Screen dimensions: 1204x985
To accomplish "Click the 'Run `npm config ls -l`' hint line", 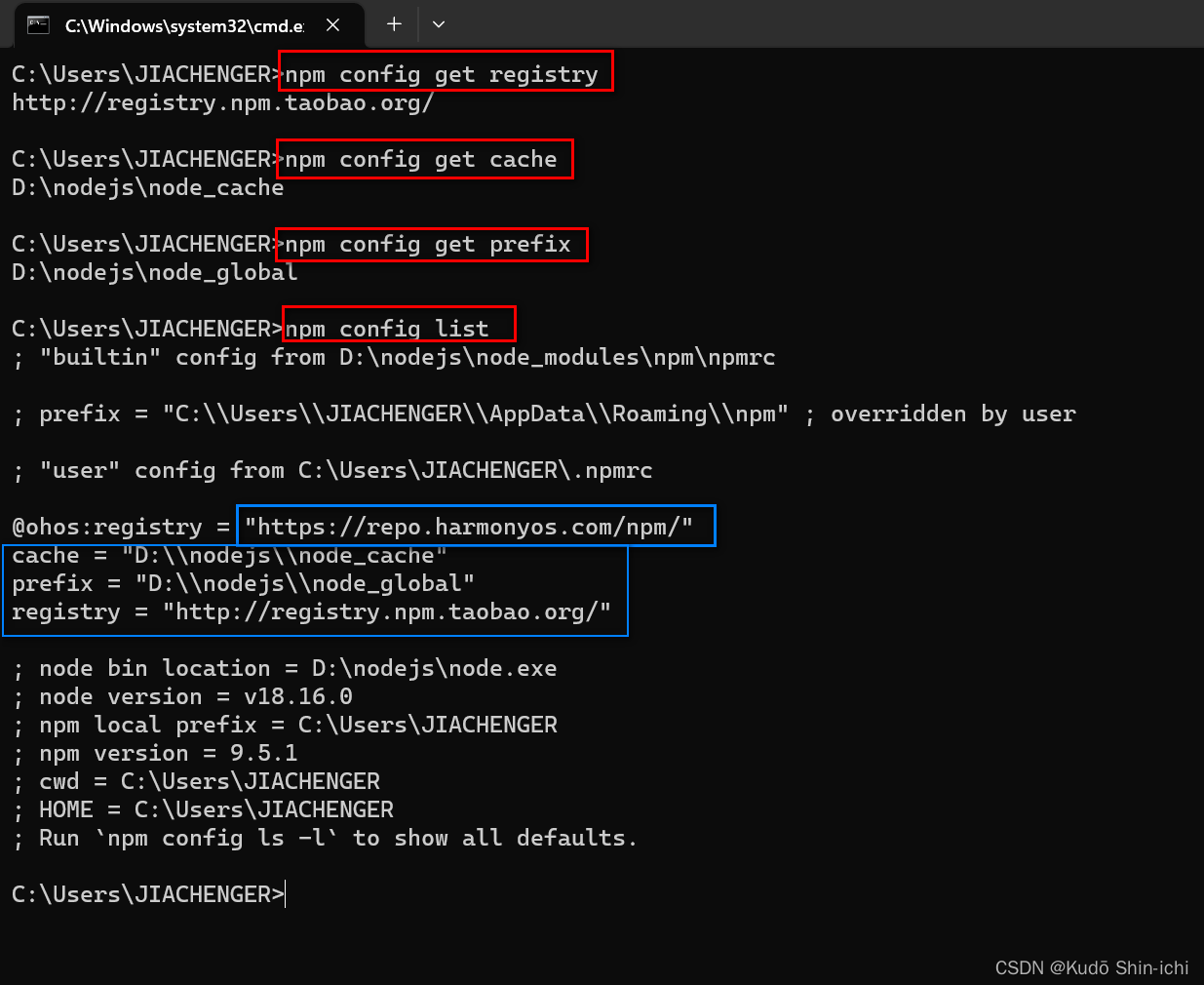I will point(325,839).
